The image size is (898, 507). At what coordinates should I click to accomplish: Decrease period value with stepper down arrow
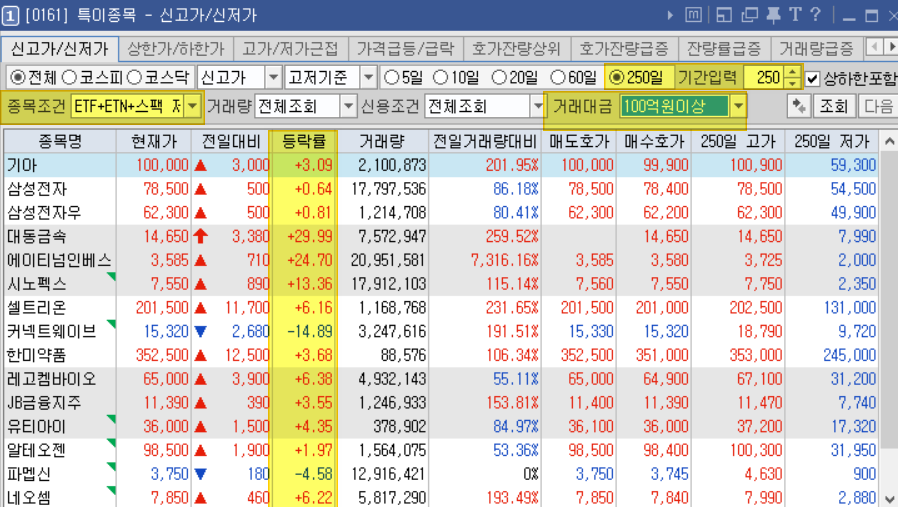[792, 83]
